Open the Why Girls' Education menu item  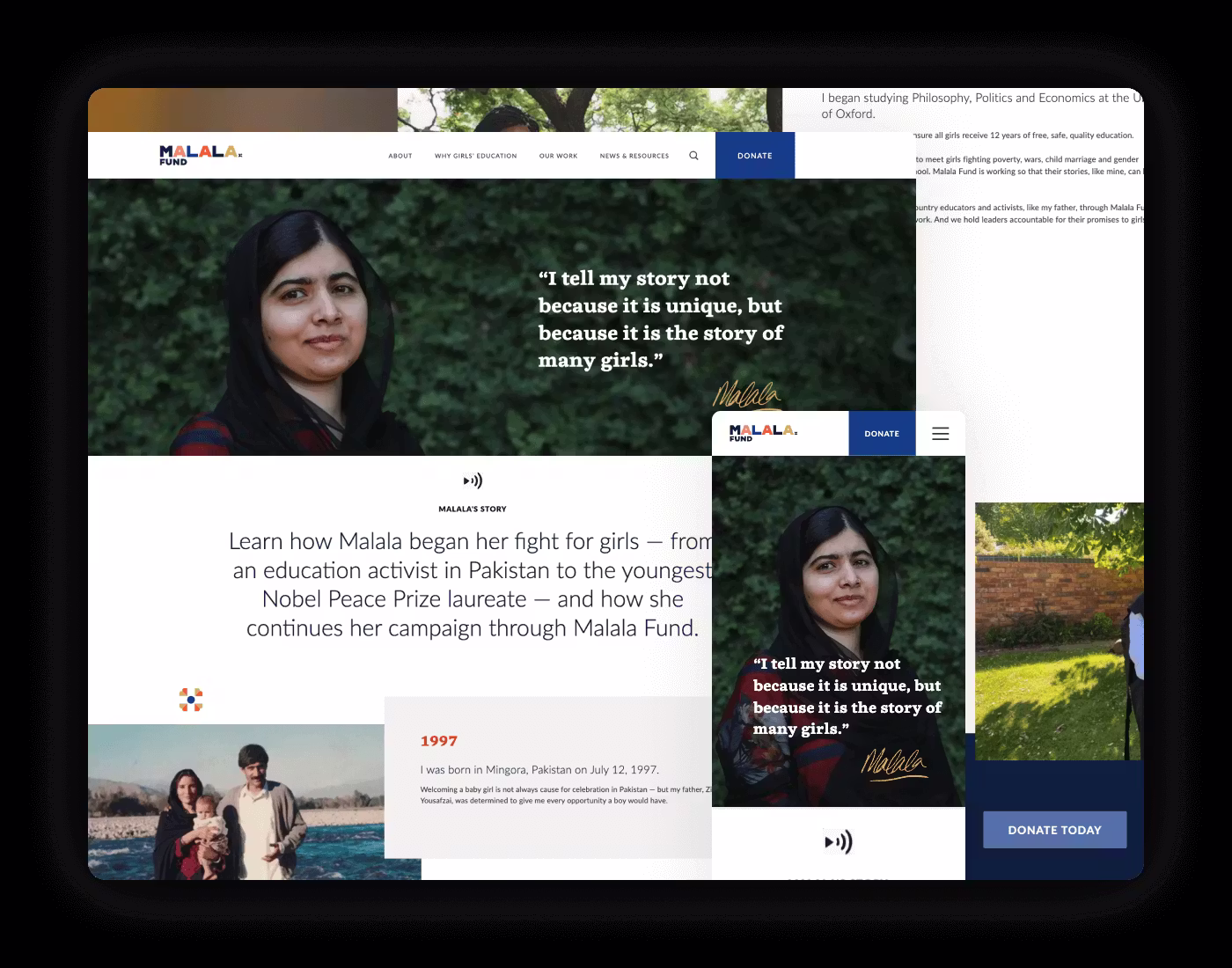[475, 156]
